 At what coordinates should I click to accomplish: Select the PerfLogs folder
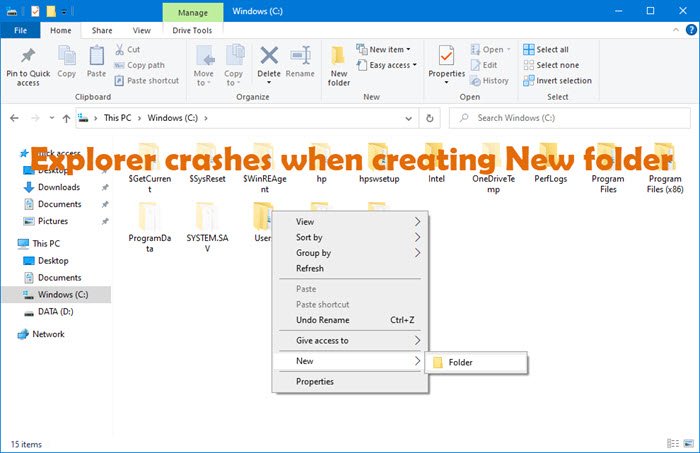tap(550, 163)
